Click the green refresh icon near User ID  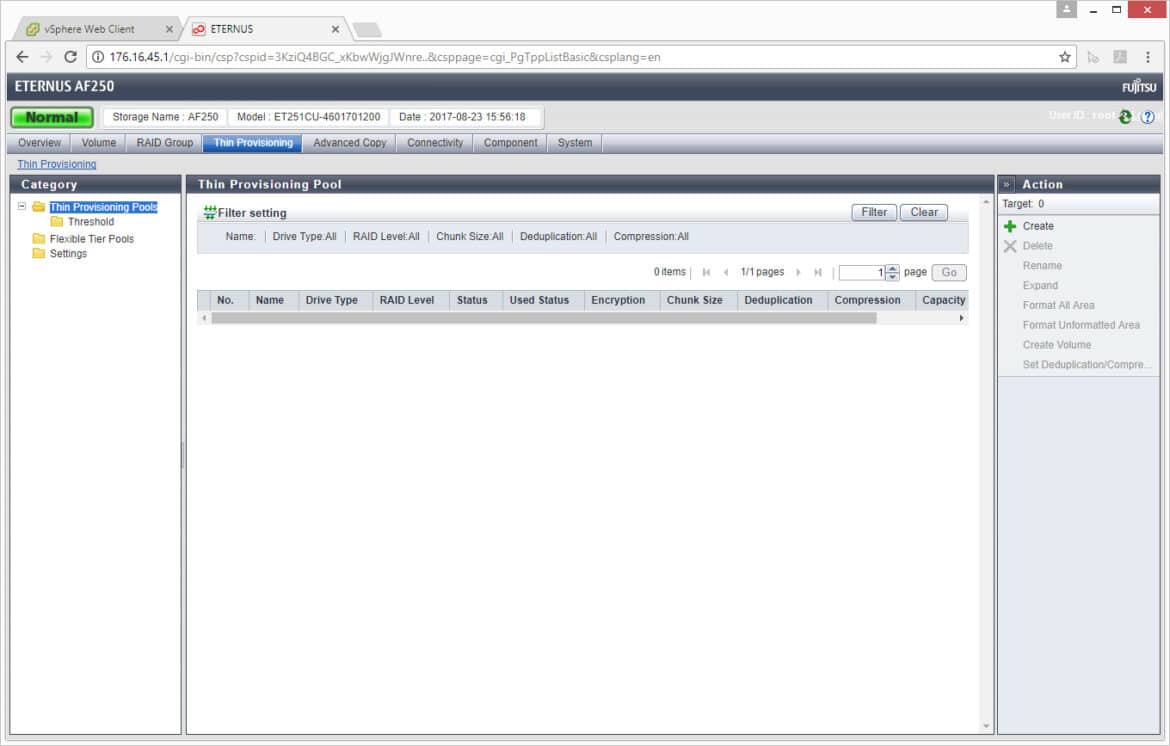point(1125,117)
